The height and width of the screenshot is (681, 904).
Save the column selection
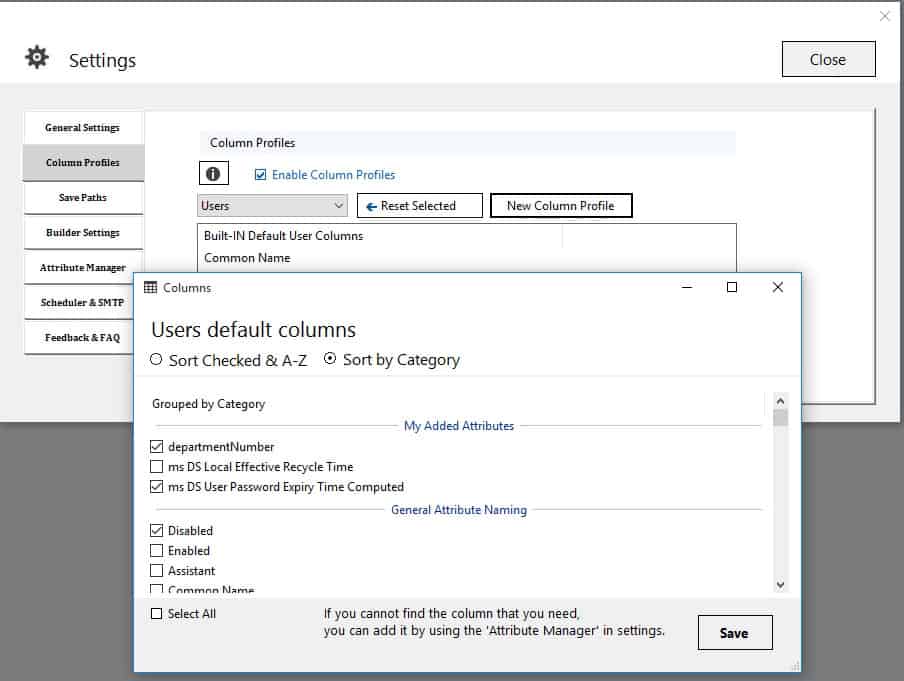(x=735, y=633)
